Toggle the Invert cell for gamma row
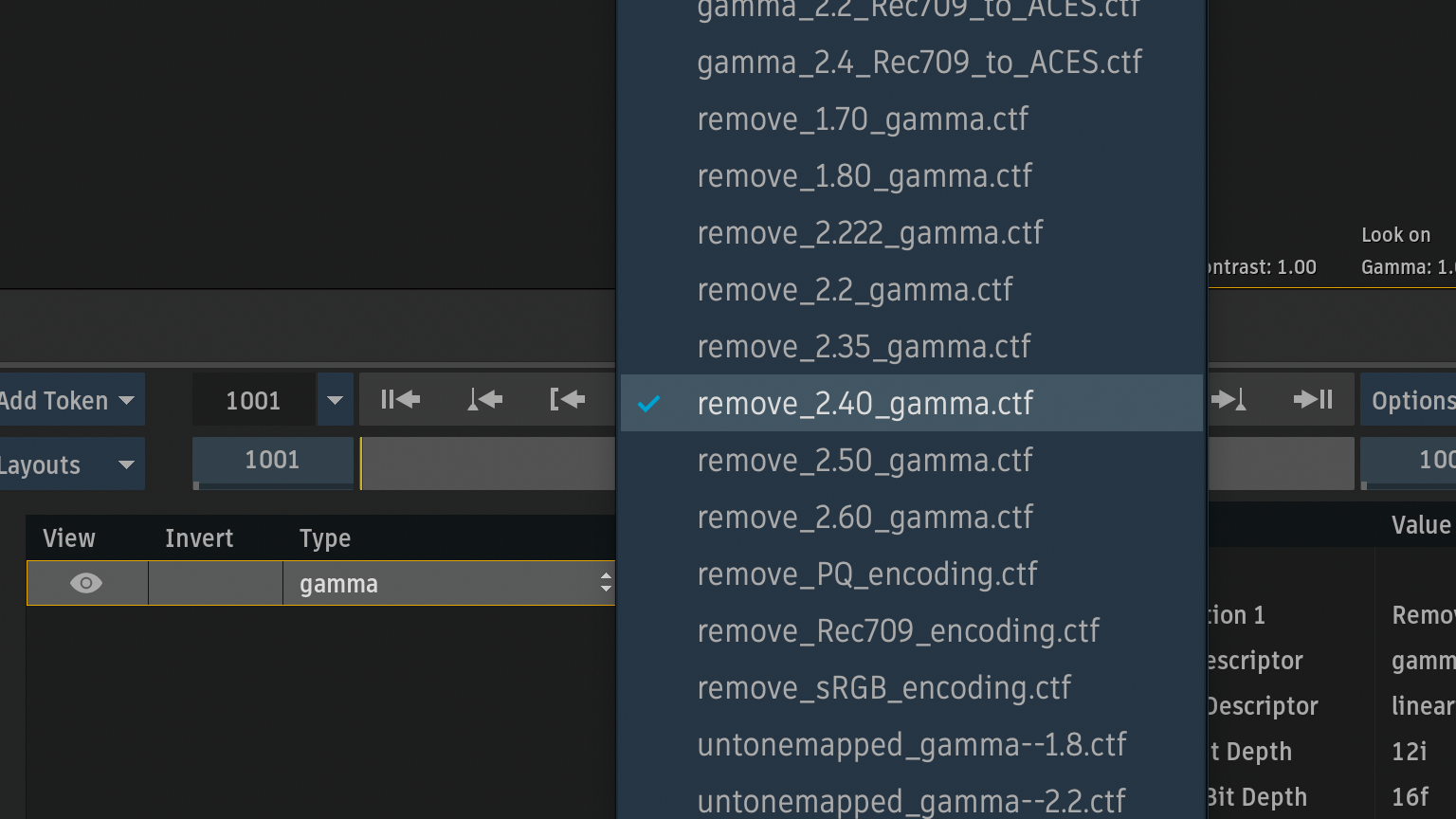This screenshot has width=1456, height=819. (215, 583)
